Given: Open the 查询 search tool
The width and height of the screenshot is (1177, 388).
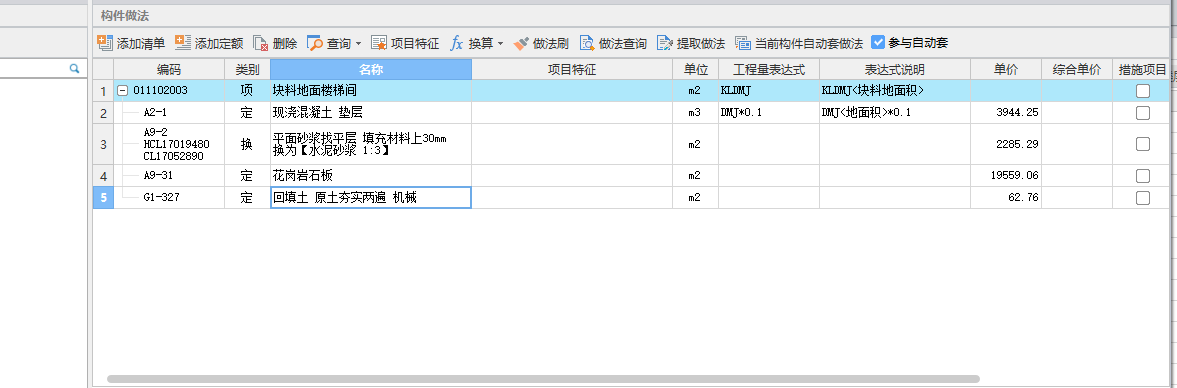Looking at the screenshot, I should (329, 44).
